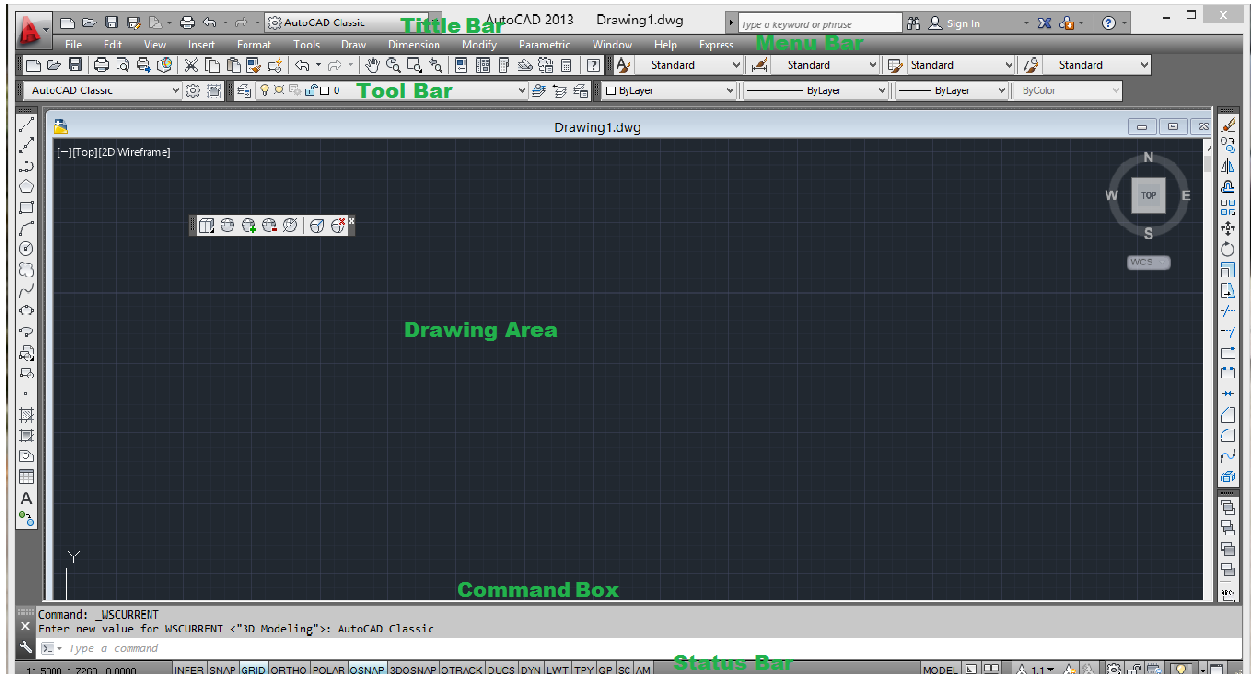This screenshot has height=684, width=1260.
Task: Toggle OSNAP in status bar
Action: point(368,671)
